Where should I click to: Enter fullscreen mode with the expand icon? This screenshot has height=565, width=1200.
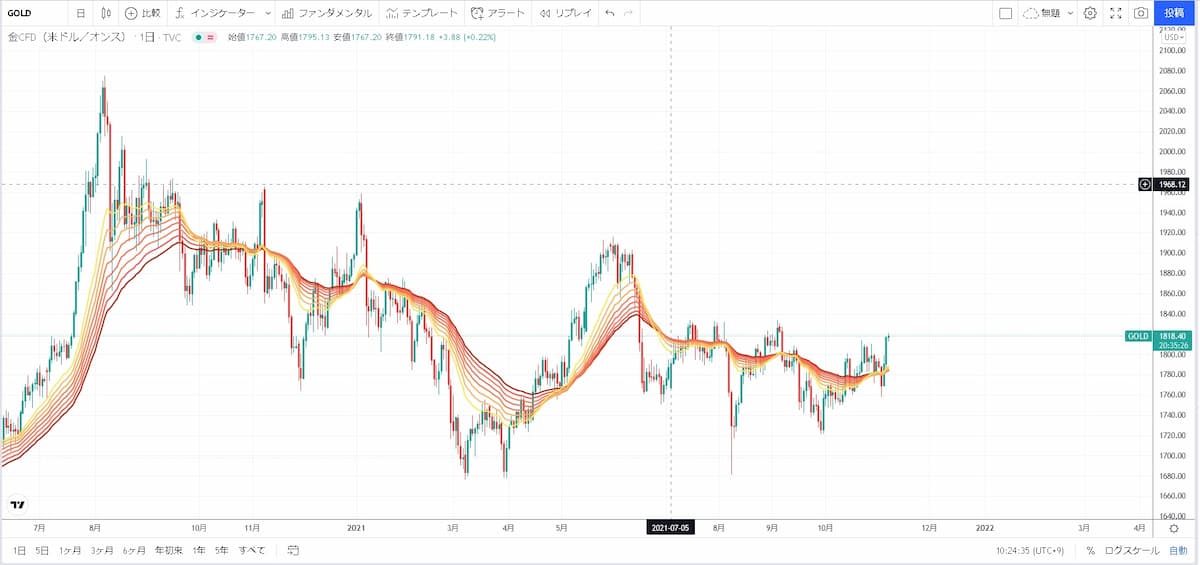click(1116, 13)
